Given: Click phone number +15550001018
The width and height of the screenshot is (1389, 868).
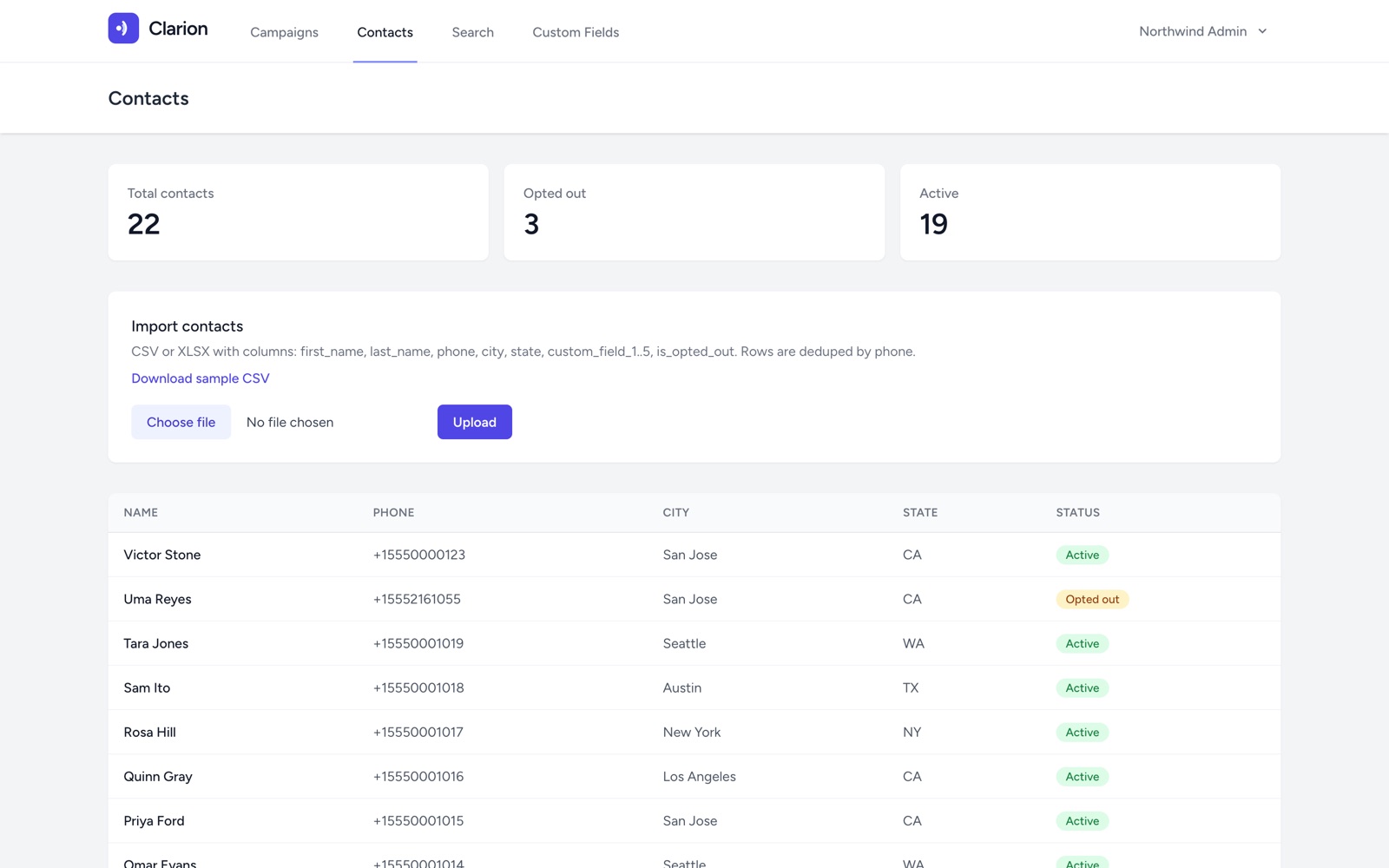Looking at the screenshot, I should (418, 687).
